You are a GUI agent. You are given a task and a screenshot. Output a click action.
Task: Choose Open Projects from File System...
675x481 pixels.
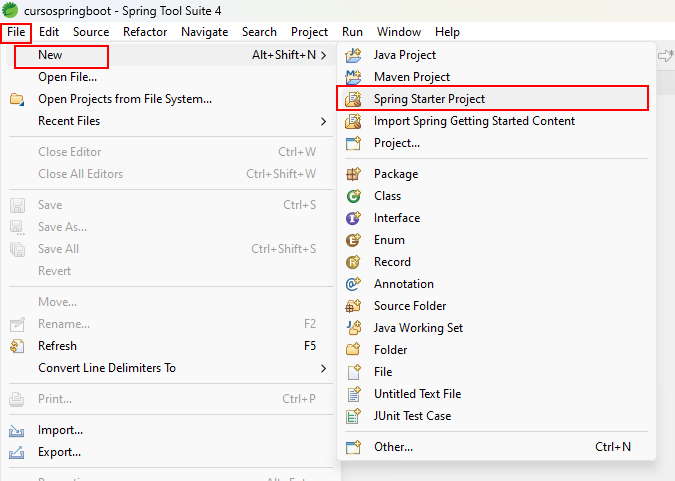170,99
